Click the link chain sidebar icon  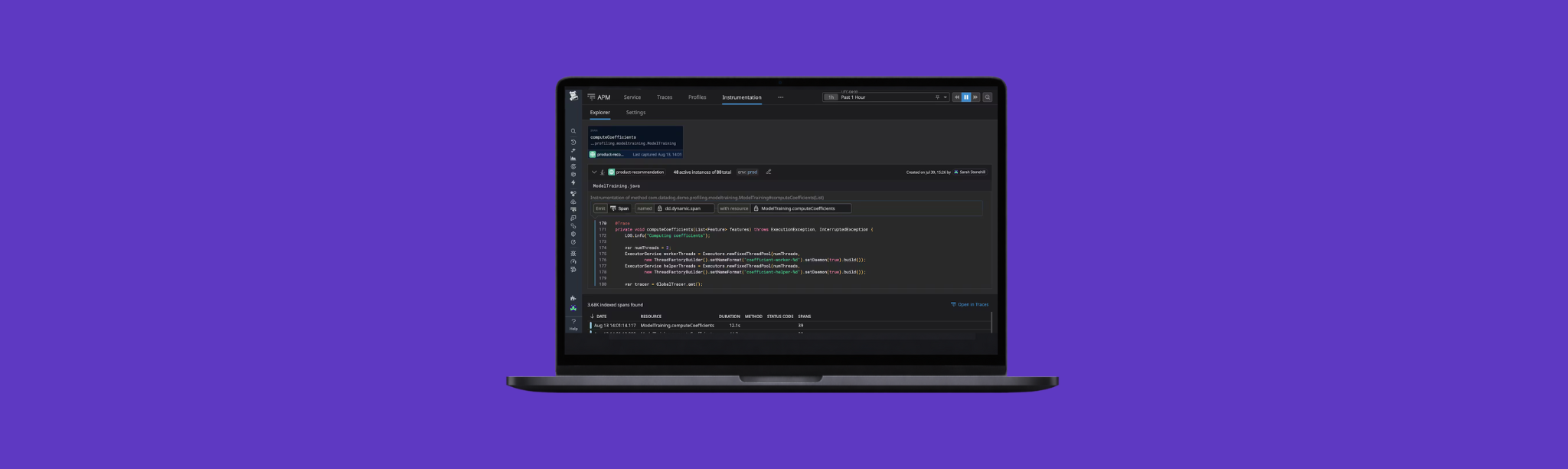pyautogui.click(x=573, y=226)
